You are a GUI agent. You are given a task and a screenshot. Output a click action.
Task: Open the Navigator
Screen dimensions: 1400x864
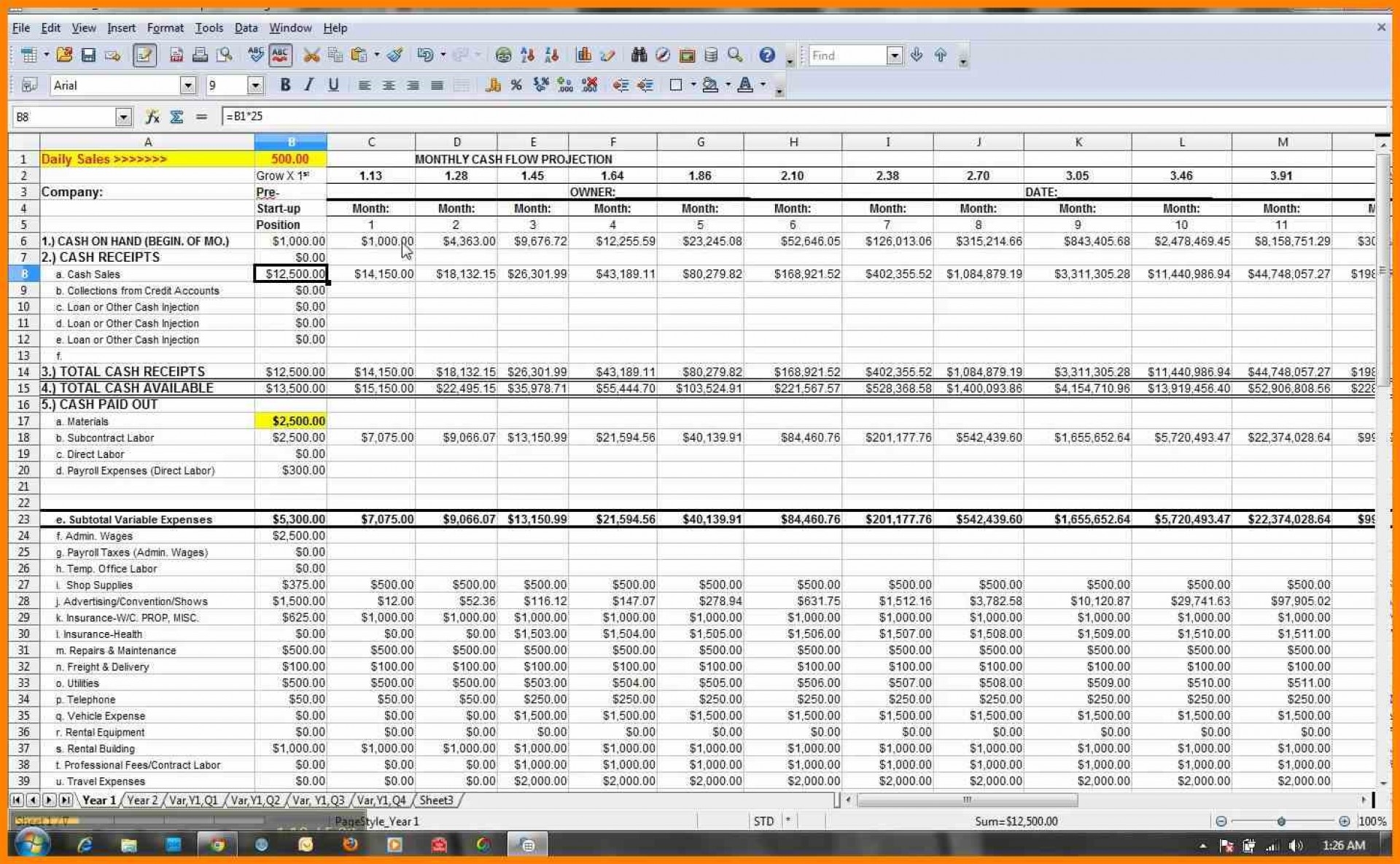tap(662, 55)
